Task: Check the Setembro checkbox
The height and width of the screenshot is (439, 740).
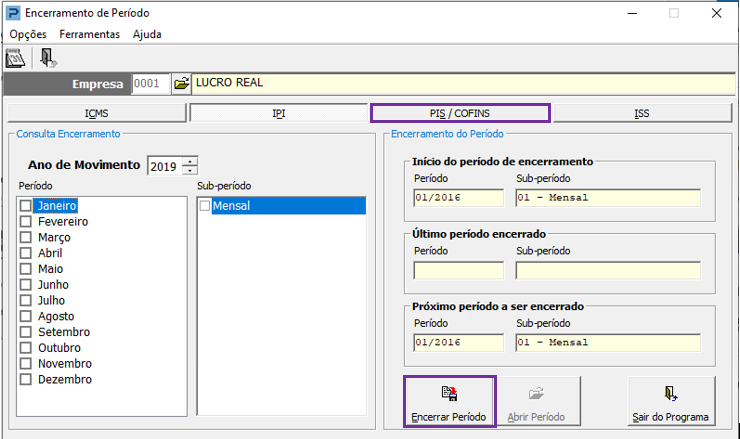Action: coord(25,332)
